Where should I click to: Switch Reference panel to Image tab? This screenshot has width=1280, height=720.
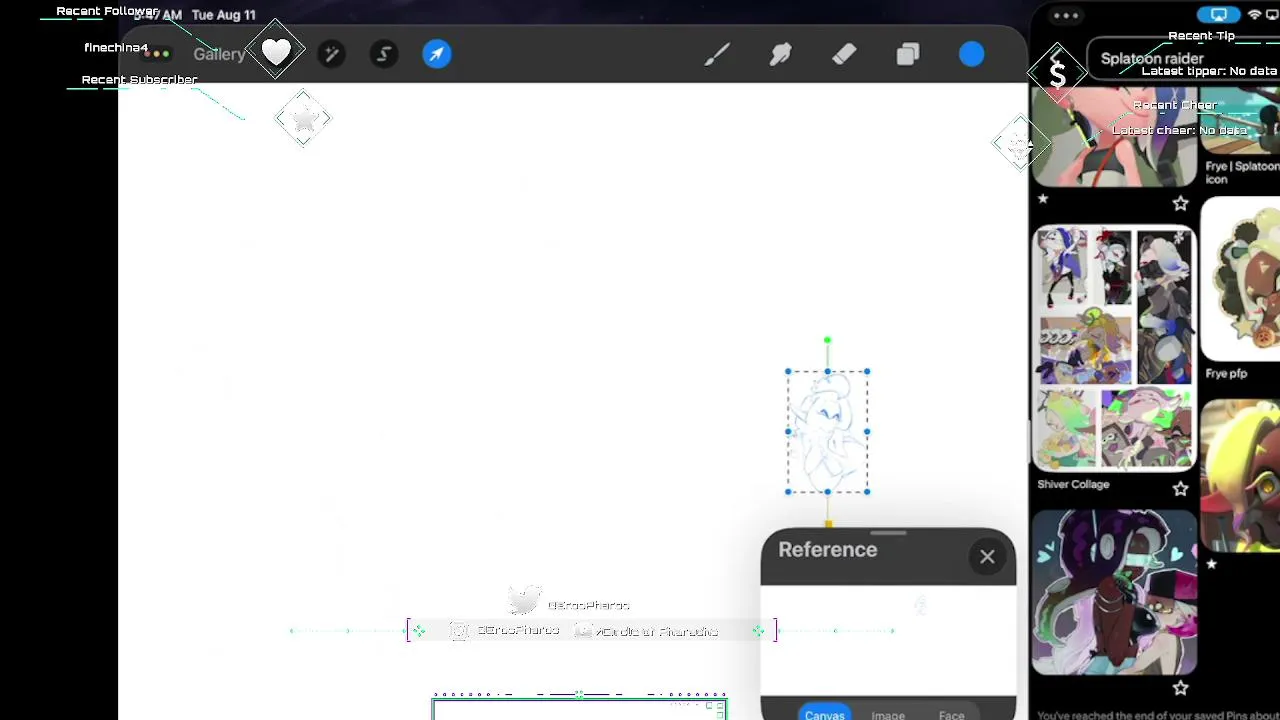click(x=888, y=714)
